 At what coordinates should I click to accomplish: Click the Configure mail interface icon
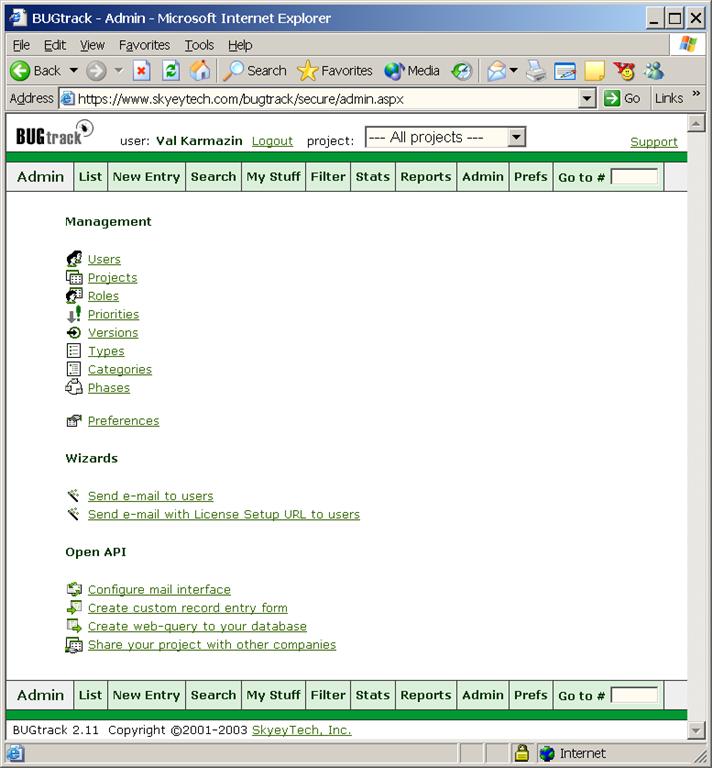tap(74, 590)
